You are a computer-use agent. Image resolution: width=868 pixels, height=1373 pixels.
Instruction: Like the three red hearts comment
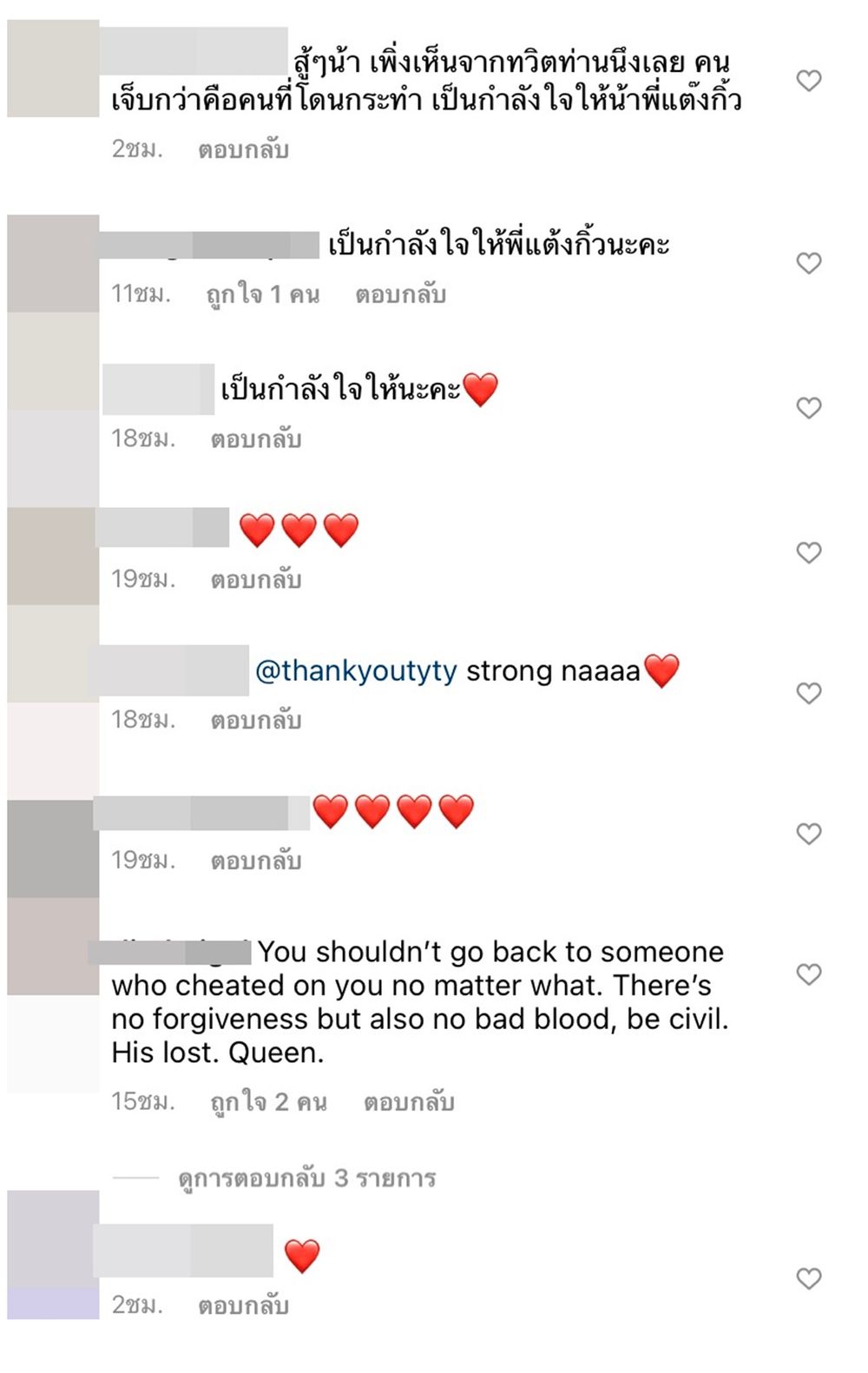tap(809, 553)
